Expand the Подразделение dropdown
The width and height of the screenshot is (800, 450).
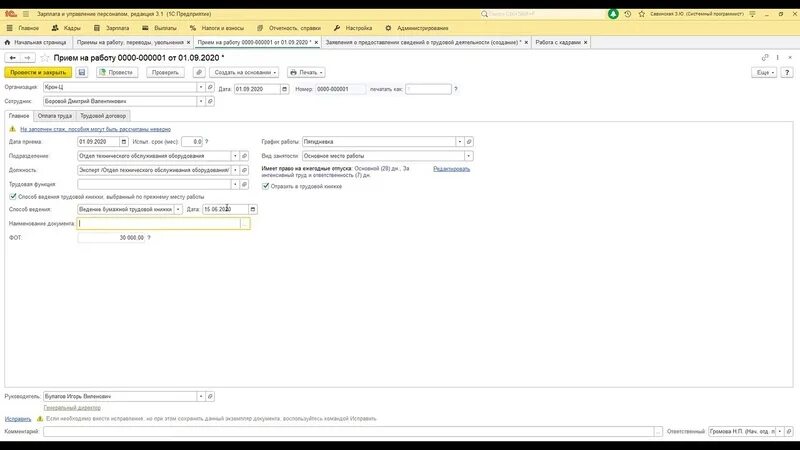pos(235,156)
